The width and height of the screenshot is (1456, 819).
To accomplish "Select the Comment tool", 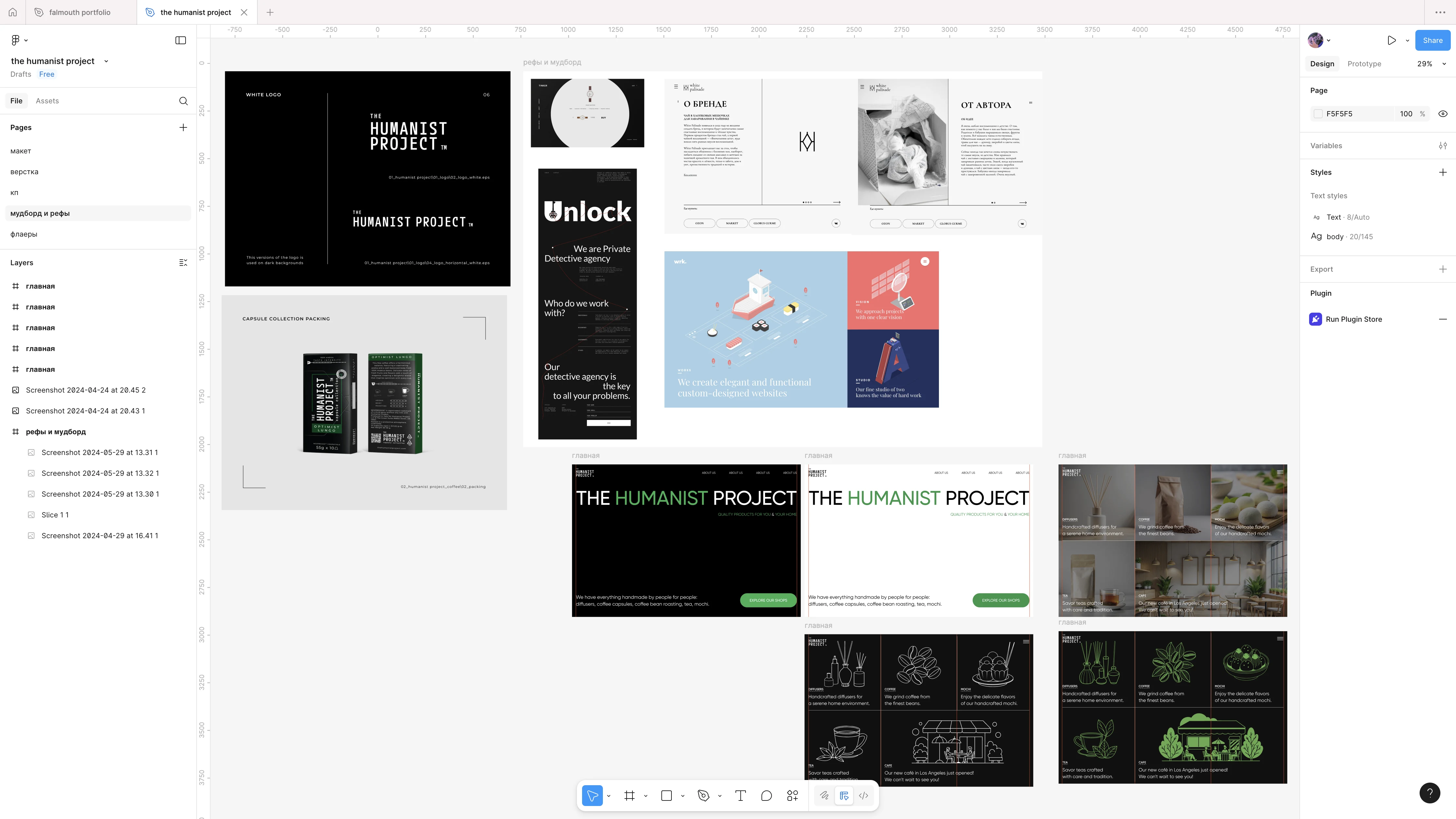I will click(x=766, y=795).
